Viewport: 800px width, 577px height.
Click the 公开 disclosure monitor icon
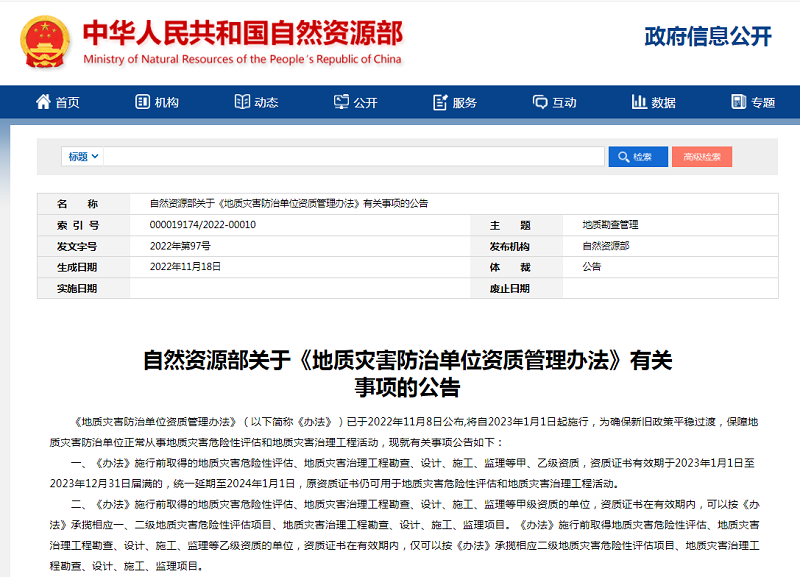[341, 102]
